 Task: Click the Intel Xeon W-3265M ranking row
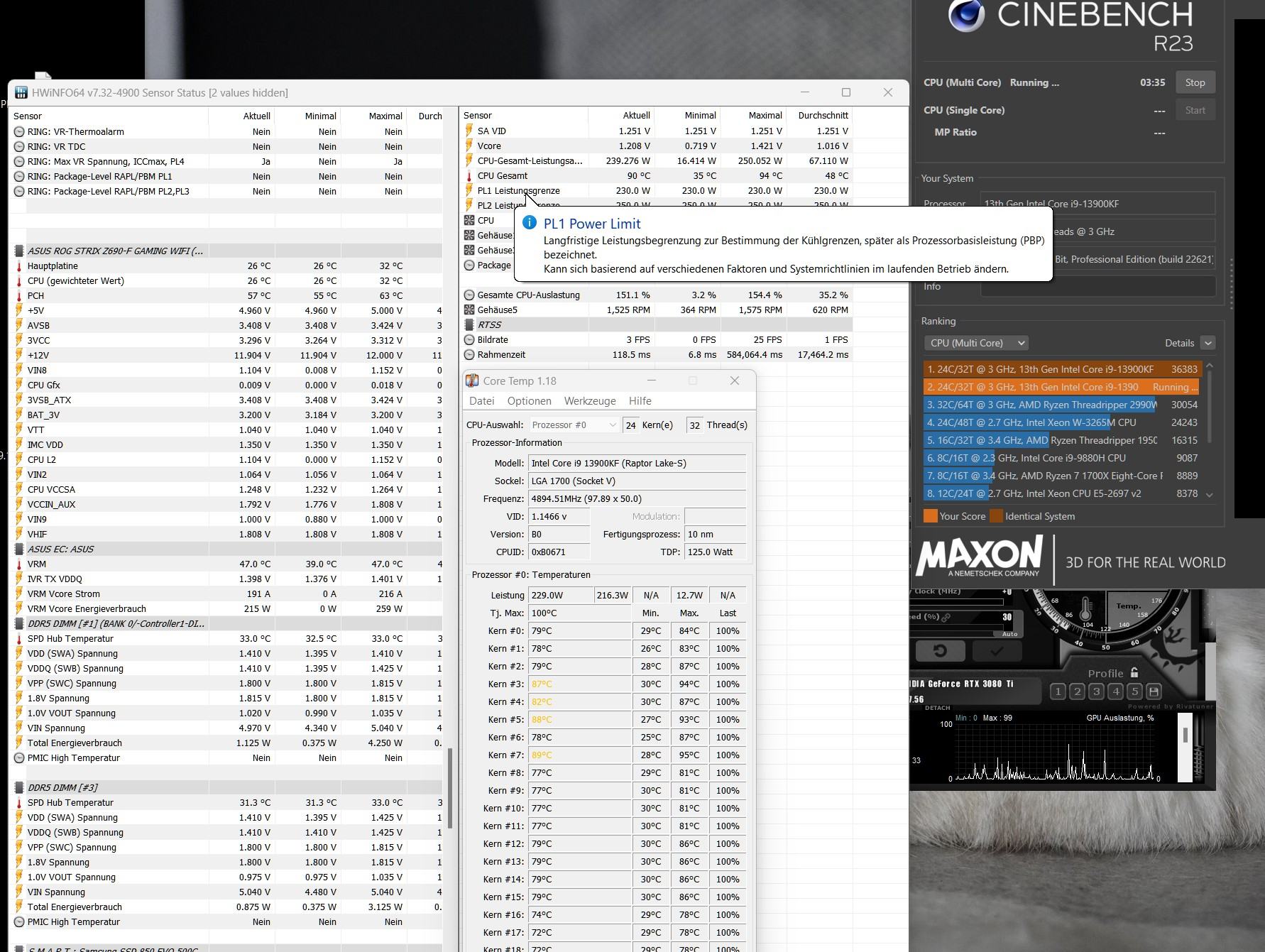tap(1062, 422)
